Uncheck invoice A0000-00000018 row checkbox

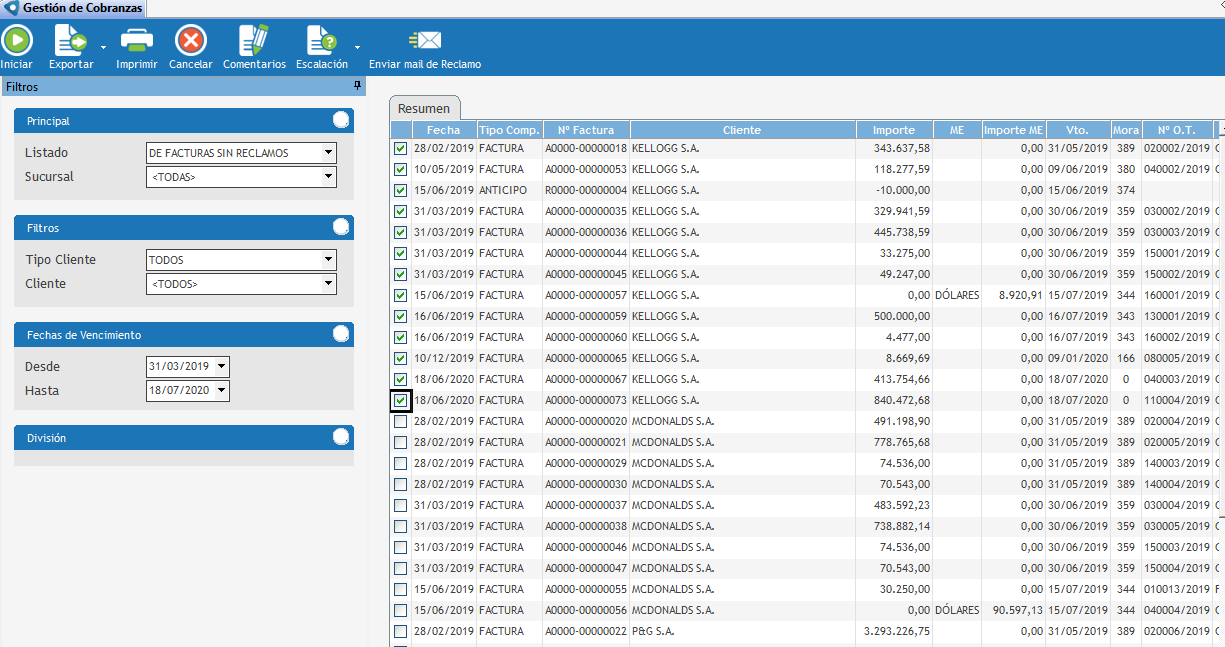[401, 148]
